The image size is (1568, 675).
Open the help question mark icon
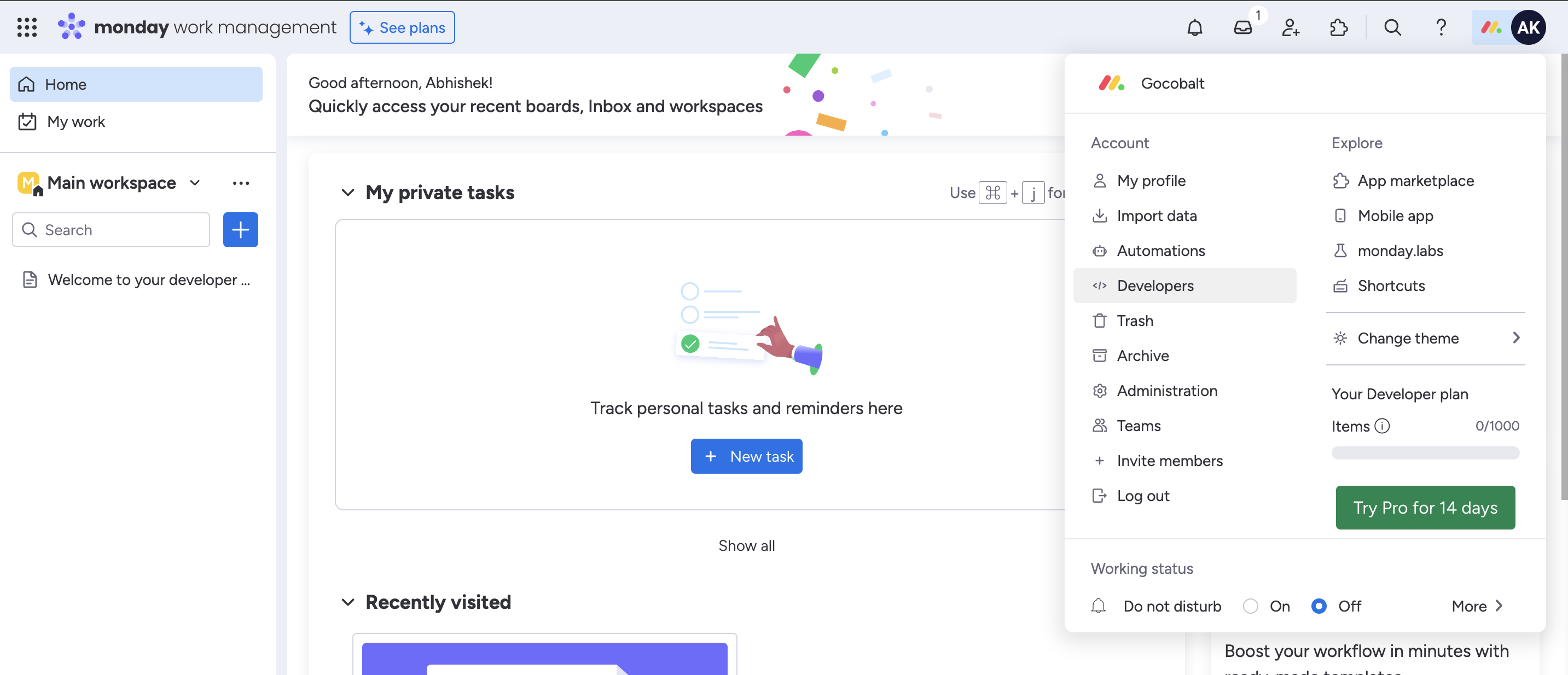(1441, 27)
